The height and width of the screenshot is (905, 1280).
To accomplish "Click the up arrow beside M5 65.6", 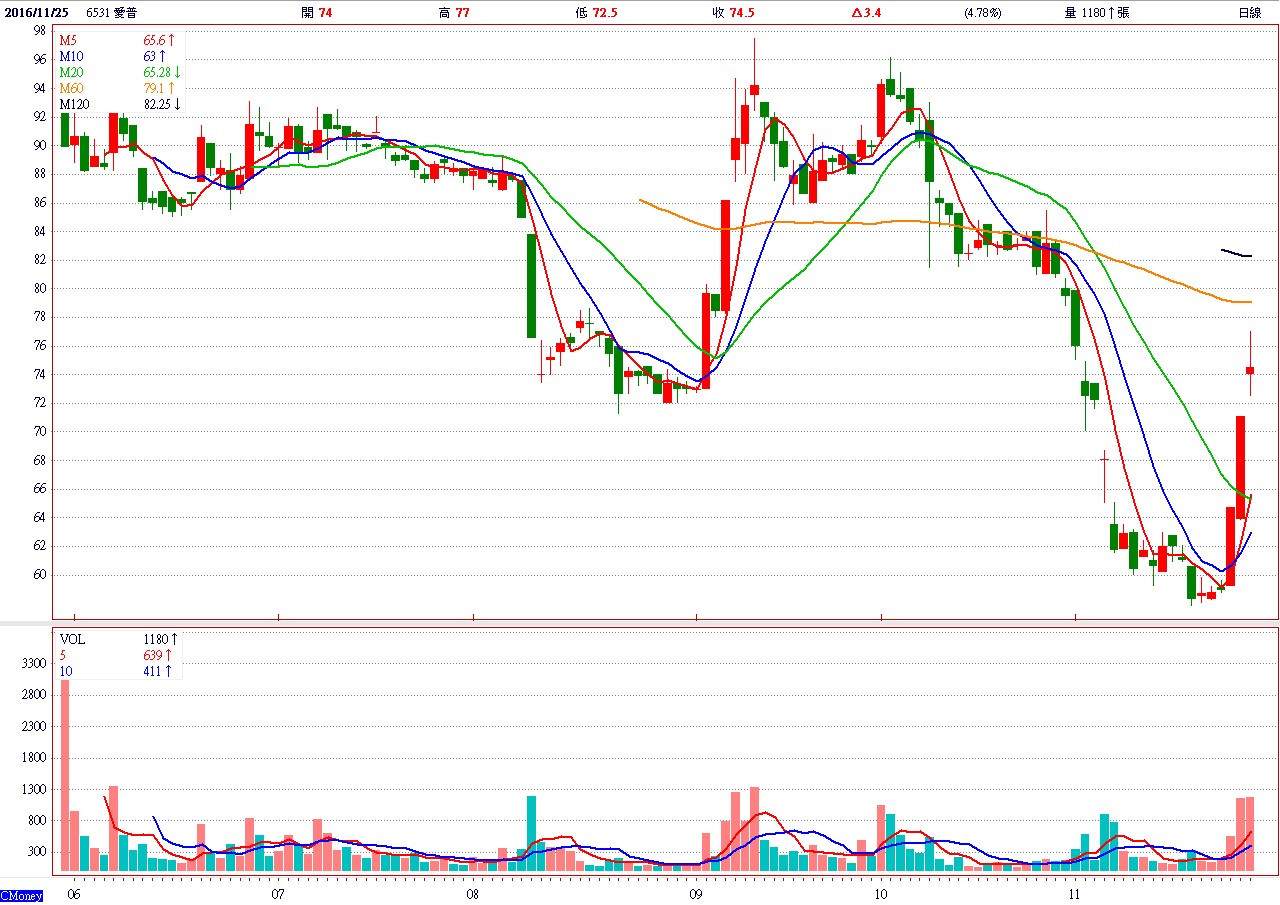I will [171, 40].
